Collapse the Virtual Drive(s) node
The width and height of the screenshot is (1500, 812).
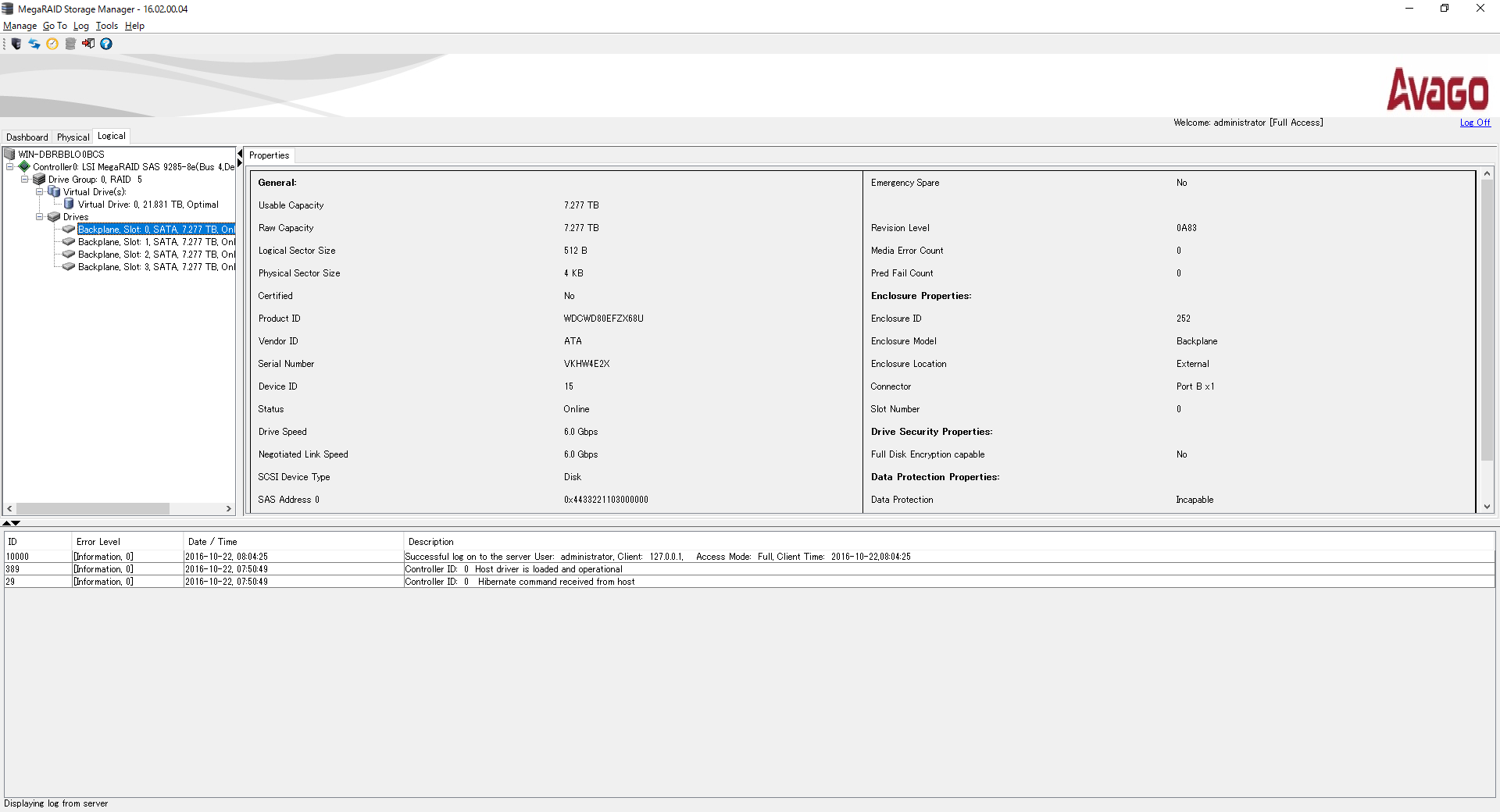pyautogui.click(x=39, y=191)
